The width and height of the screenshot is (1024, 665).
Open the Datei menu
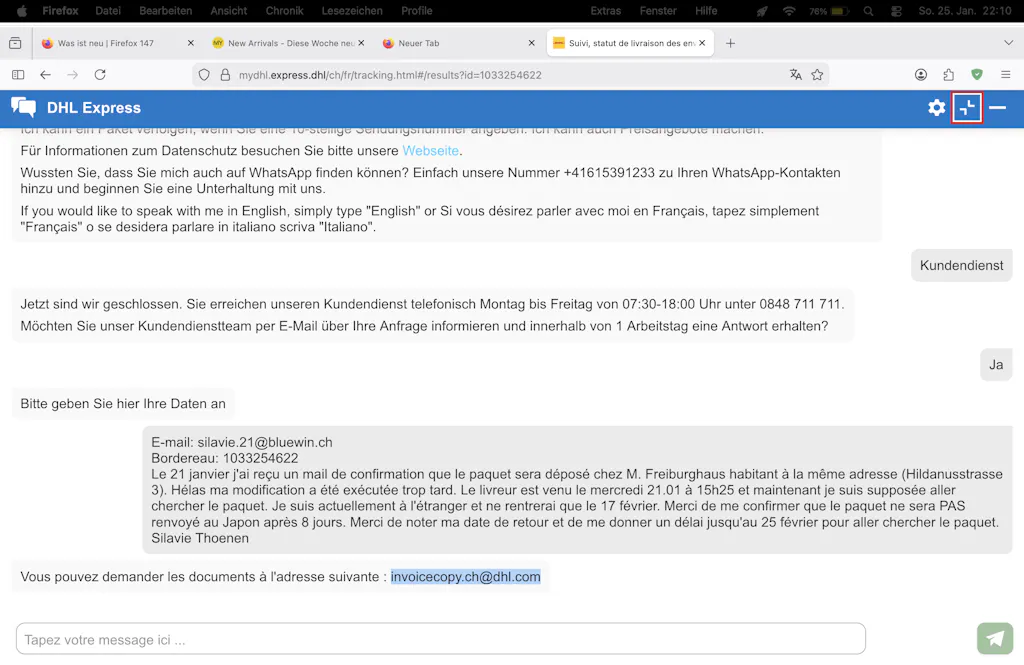point(108,10)
